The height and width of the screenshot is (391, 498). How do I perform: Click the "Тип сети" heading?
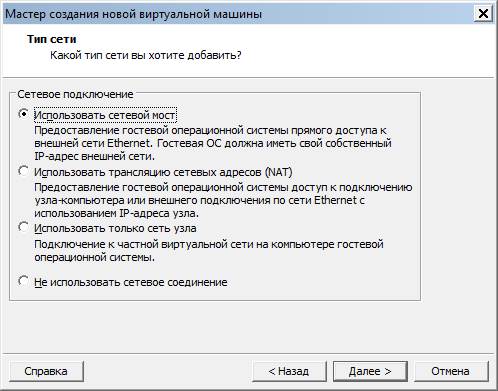pos(52,39)
